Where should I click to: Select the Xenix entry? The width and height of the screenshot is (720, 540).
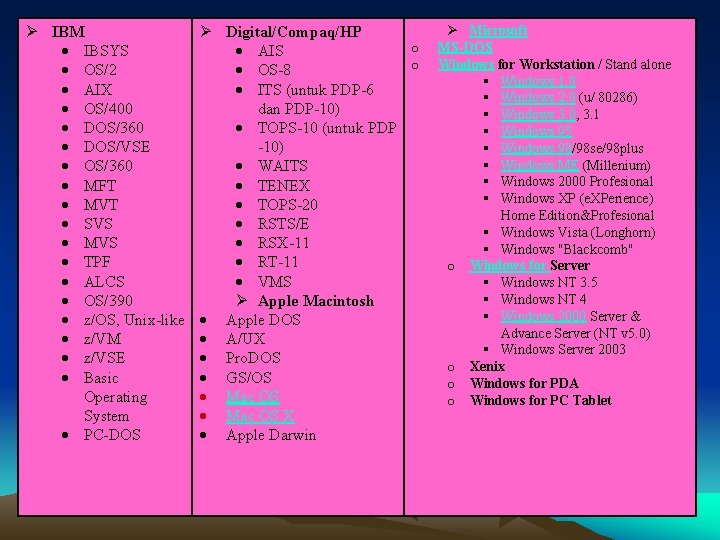[487, 366]
